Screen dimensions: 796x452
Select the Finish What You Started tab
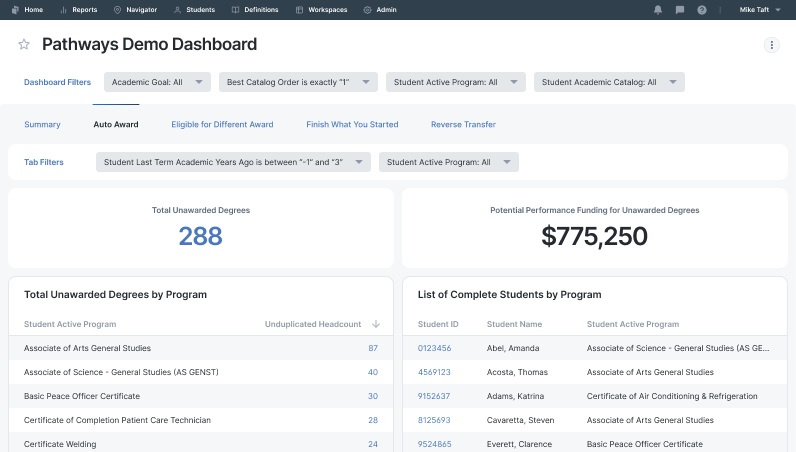pos(352,125)
